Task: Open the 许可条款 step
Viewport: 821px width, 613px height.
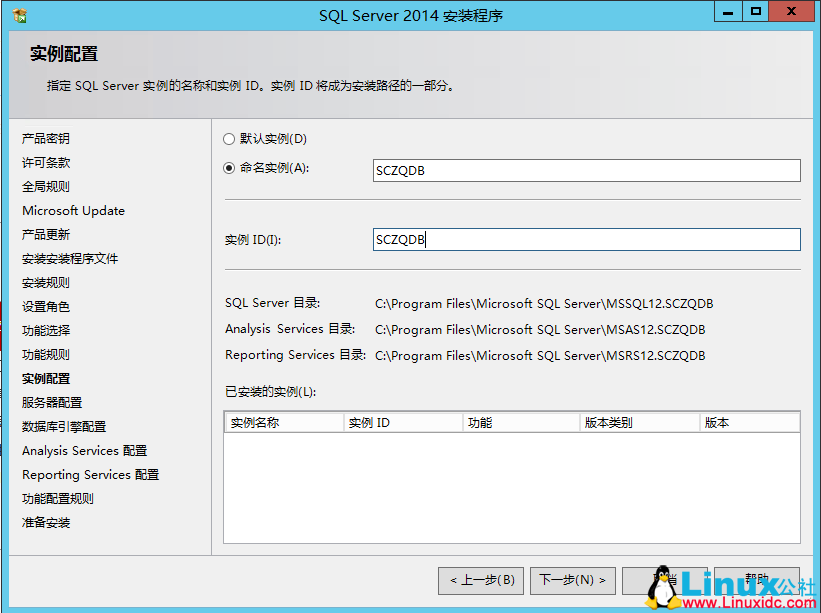Action: 44,162
